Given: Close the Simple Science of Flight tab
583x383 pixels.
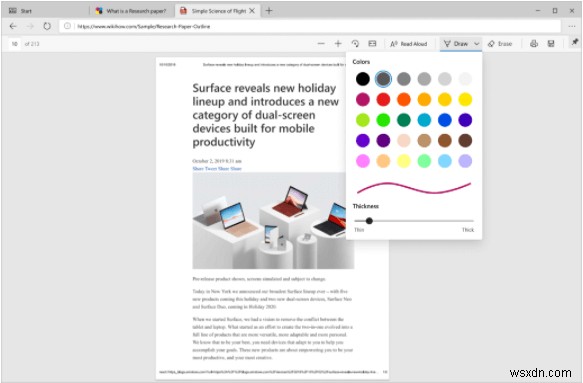Looking at the screenshot, I should 252,11.
